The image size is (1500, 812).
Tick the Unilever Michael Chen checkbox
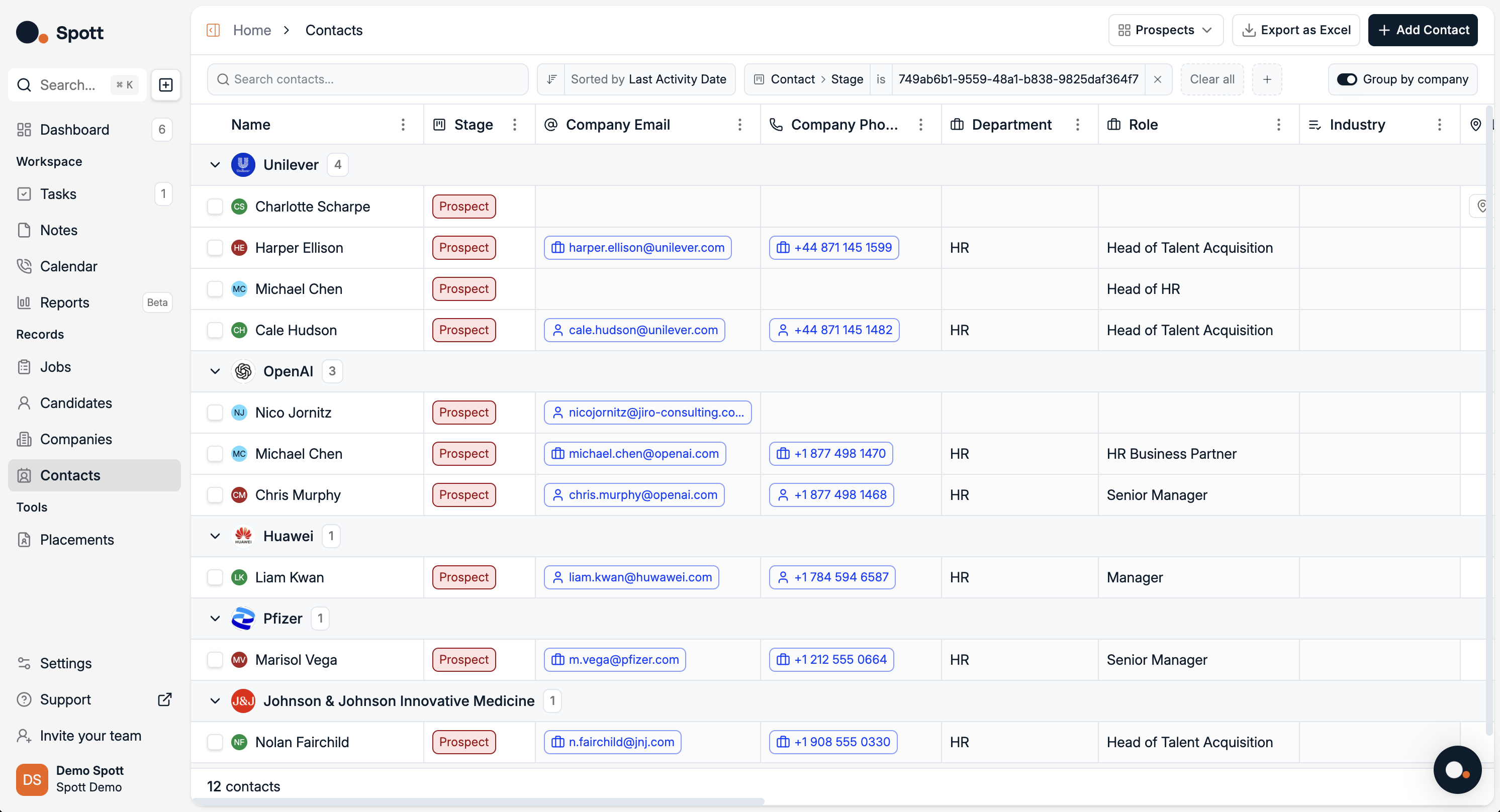216,289
